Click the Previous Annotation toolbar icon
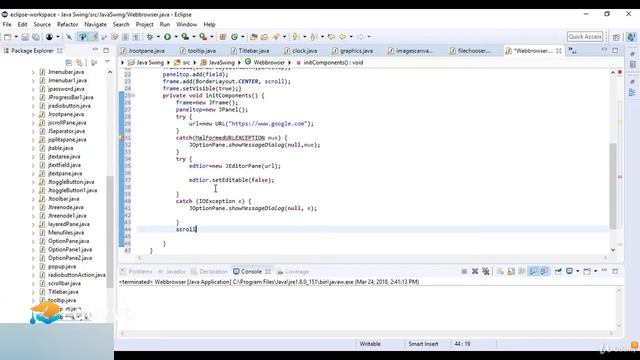This screenshot has width=640, height=360. tap(313, 37)
